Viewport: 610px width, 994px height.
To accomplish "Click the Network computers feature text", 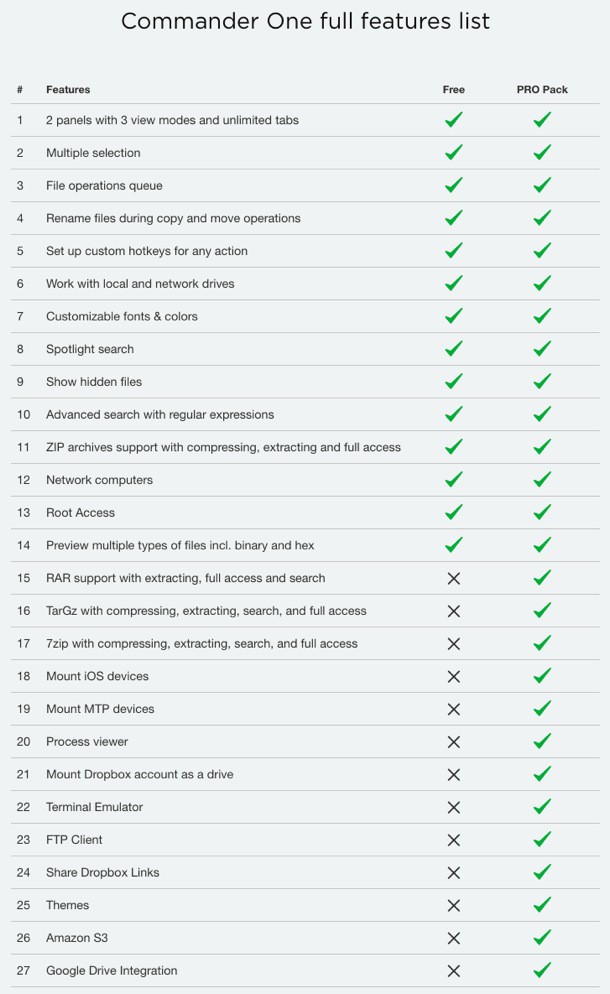I will (x=99, y=480).
